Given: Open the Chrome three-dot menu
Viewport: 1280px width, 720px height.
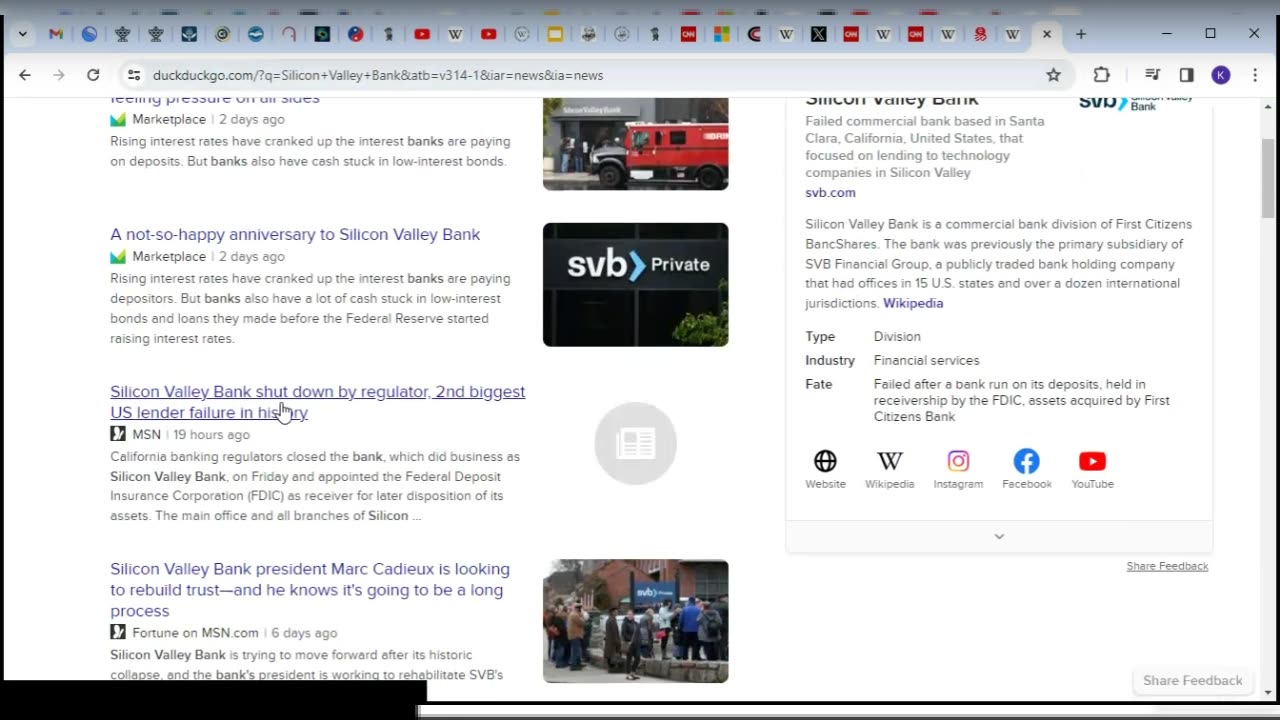Looking at the screenshot, I should coord(1255,75).
